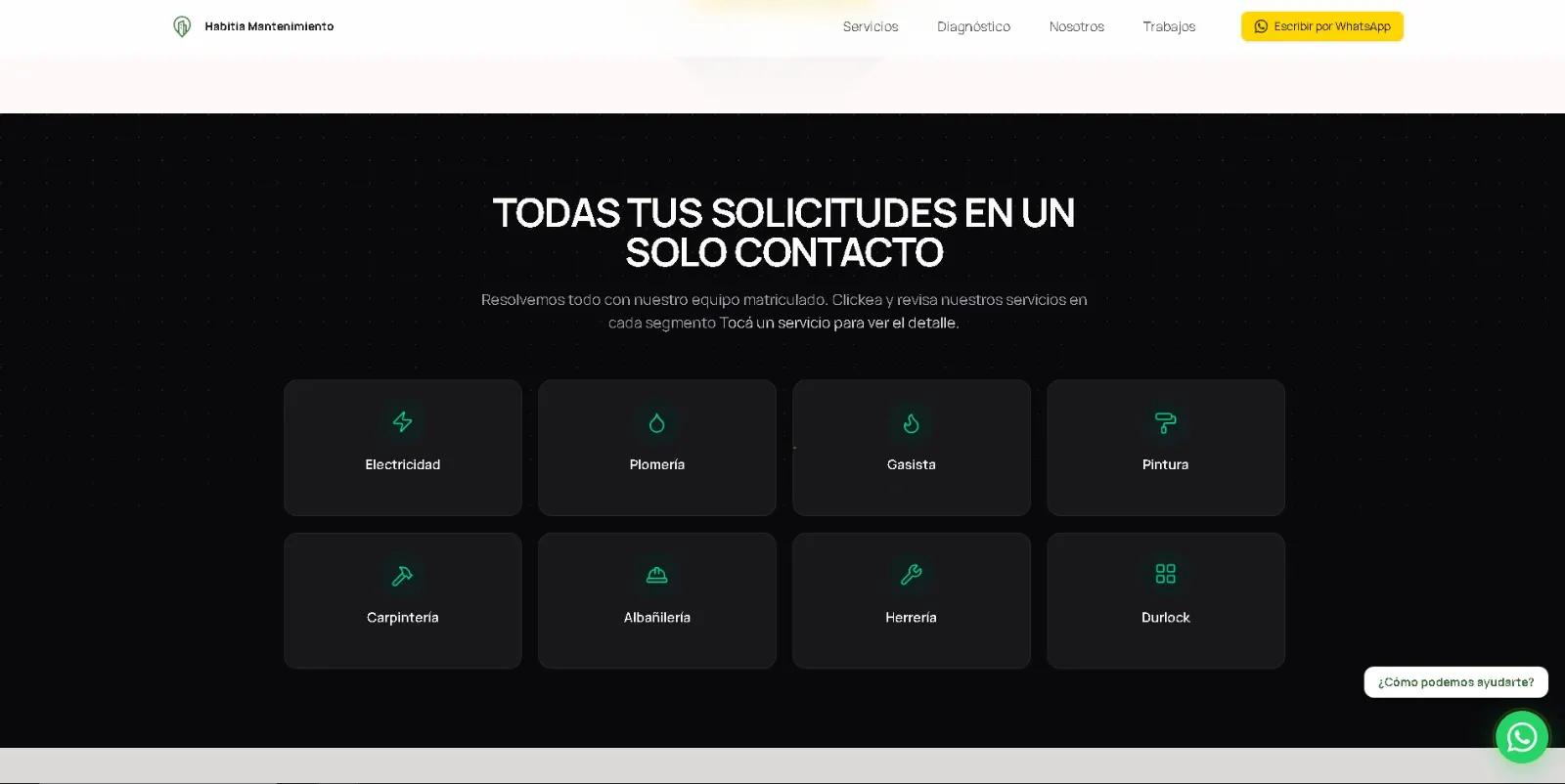Click the ¿Cómo podemos ayudarte? tooltip
This screenshot has width=1565, height=784.
tap(1456, 682)
